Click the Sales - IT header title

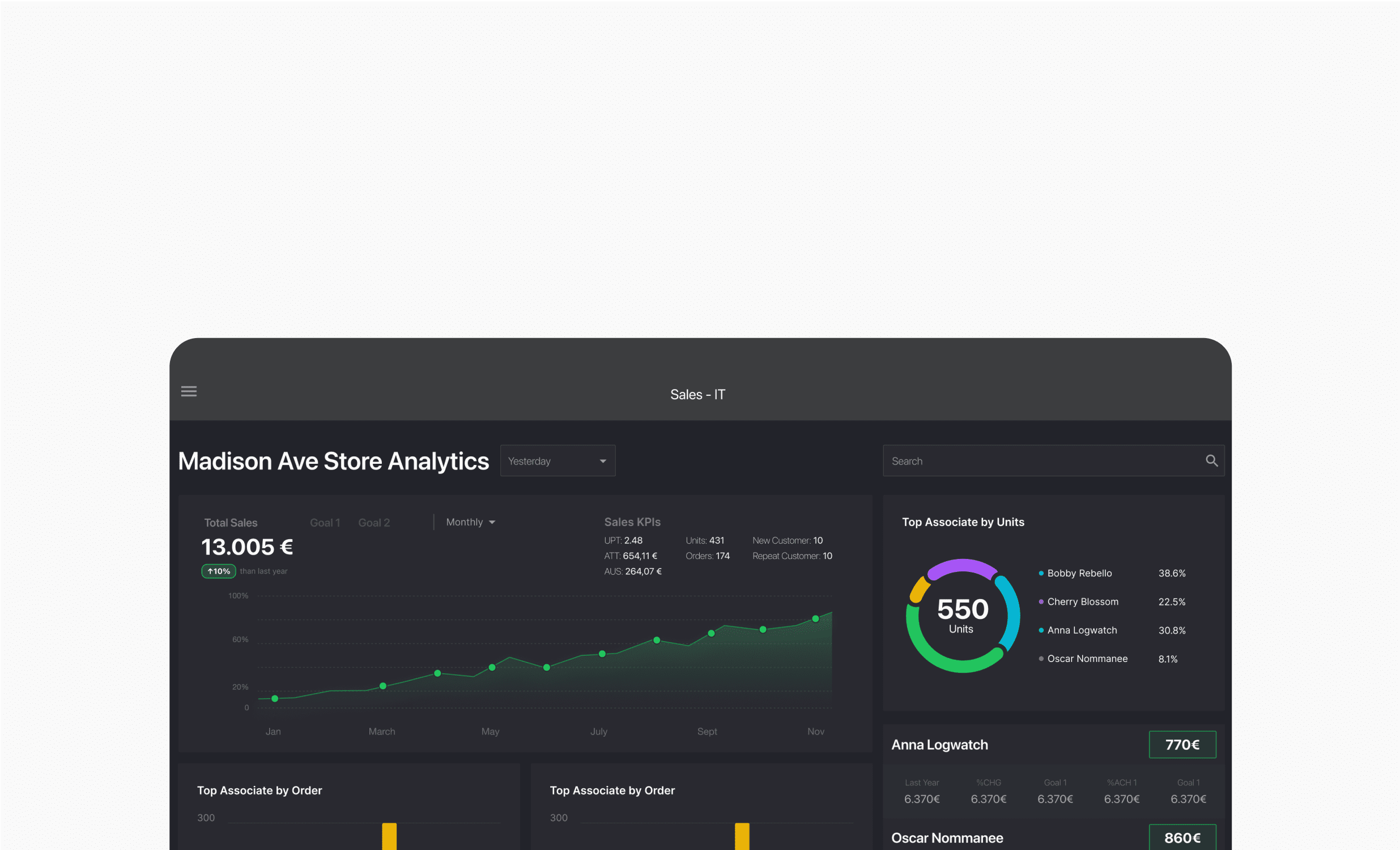tap(697, 395)
